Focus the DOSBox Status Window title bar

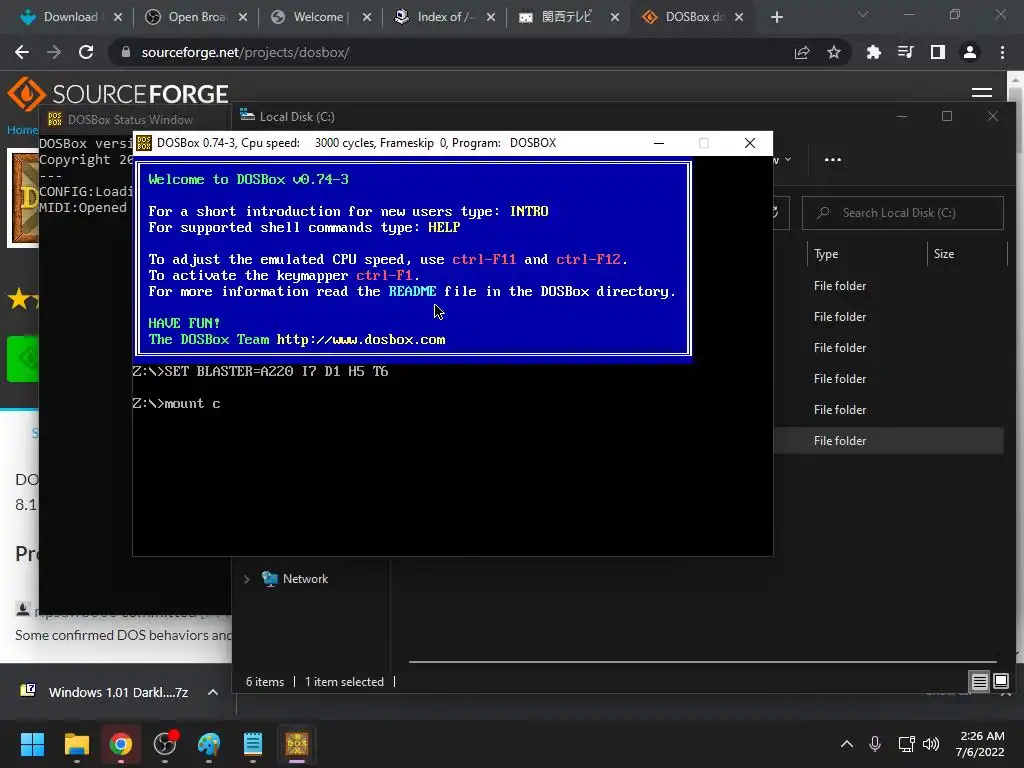[x=136, y=120]
